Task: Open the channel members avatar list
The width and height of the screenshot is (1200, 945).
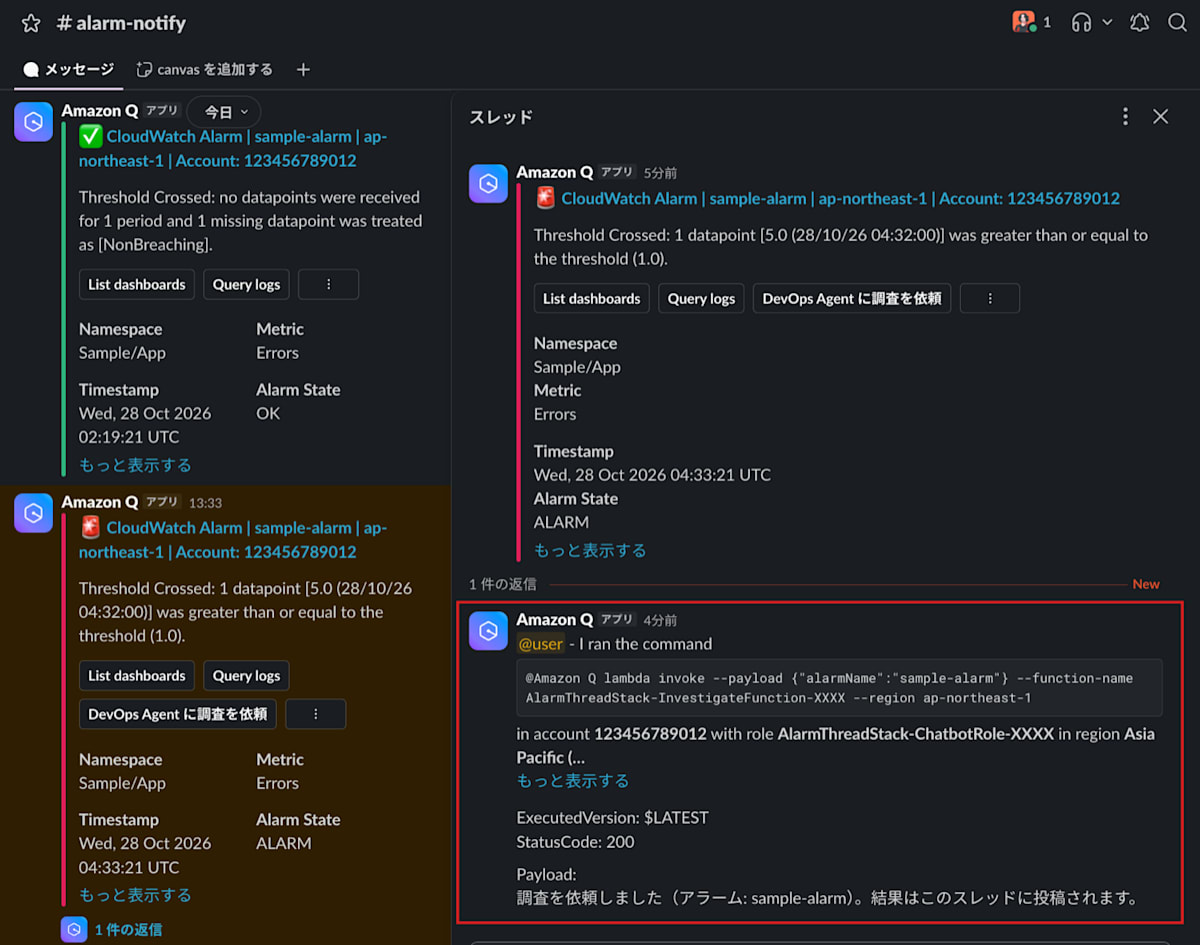Action: click(x=1032, y=22)
